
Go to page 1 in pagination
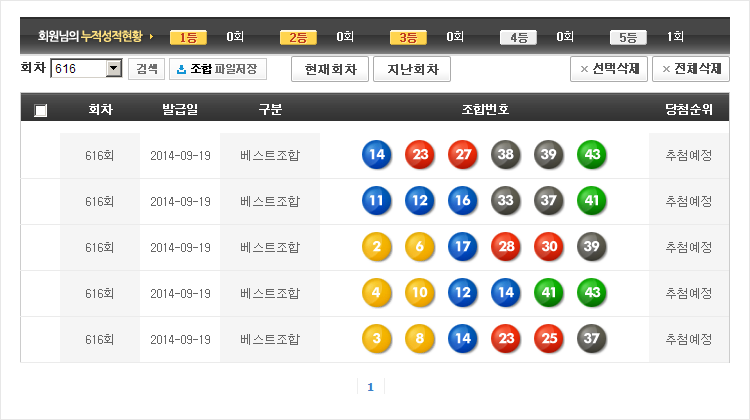click(x=370, y=387)
